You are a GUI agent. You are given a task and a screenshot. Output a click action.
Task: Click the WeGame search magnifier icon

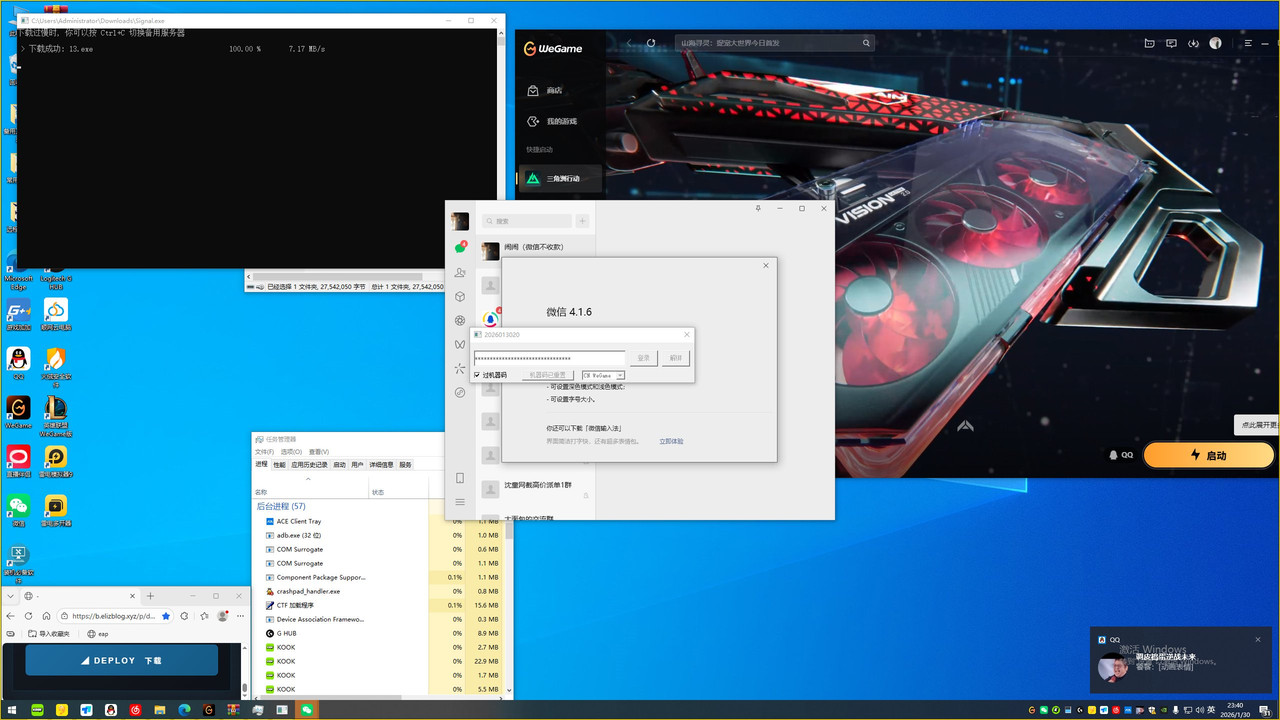(866, 43)
